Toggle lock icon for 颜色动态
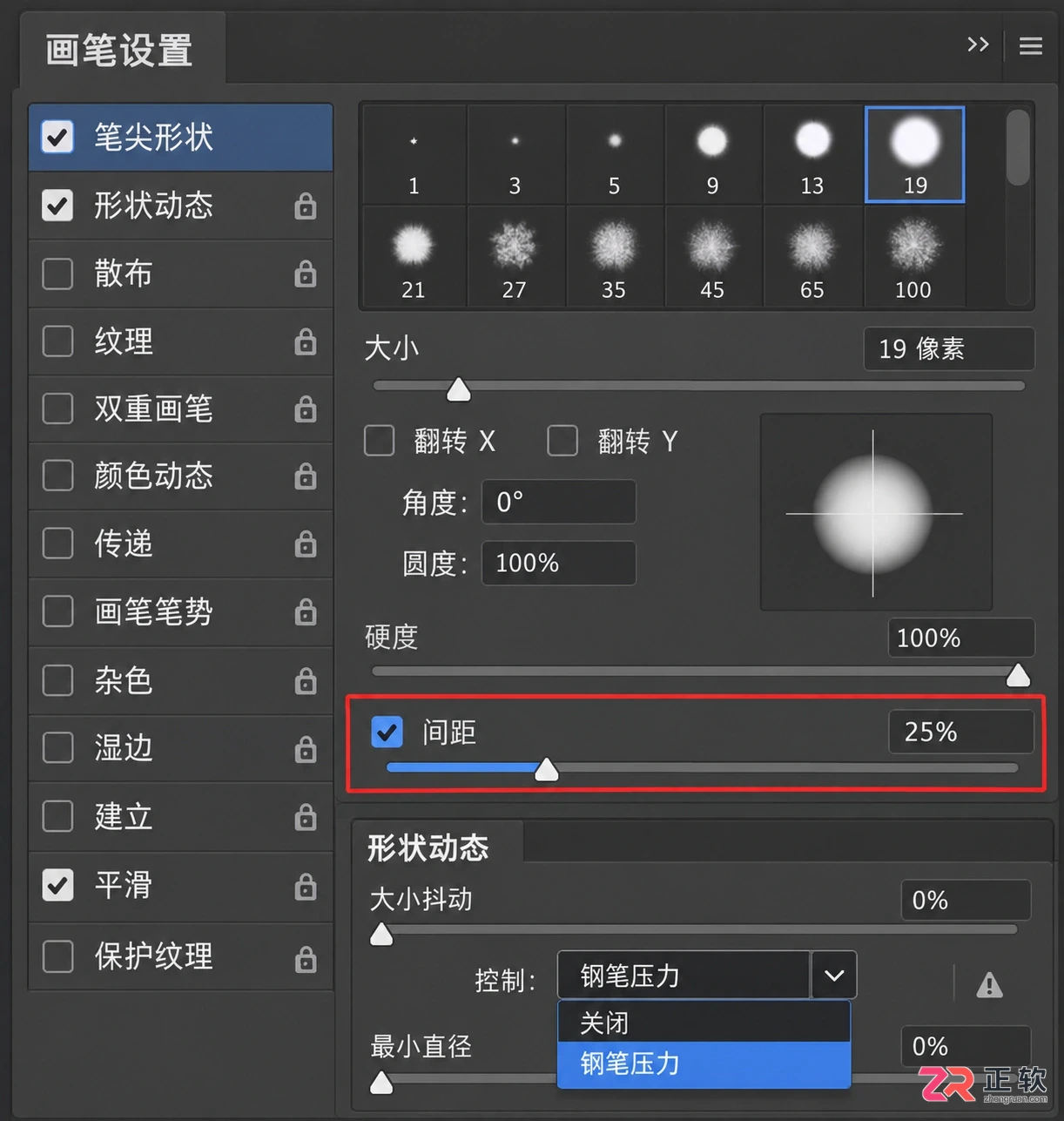Screen dimensions: 1064x1121 [306, 476]
